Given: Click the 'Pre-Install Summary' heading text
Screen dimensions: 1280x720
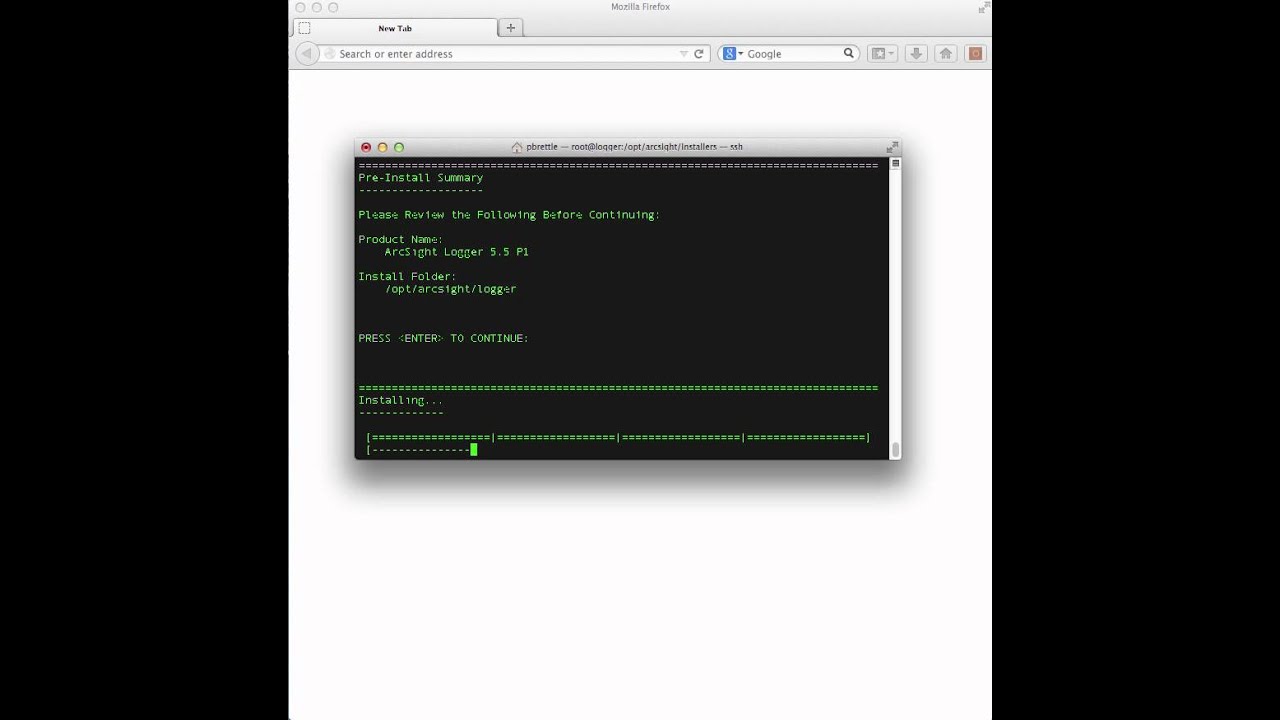Looking at the screenshot, I should (421, 178).
